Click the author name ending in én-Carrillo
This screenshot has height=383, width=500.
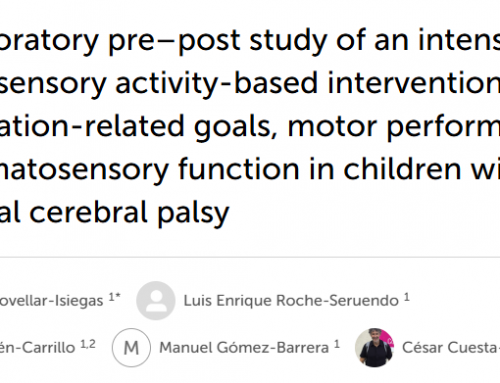point(37,348)
